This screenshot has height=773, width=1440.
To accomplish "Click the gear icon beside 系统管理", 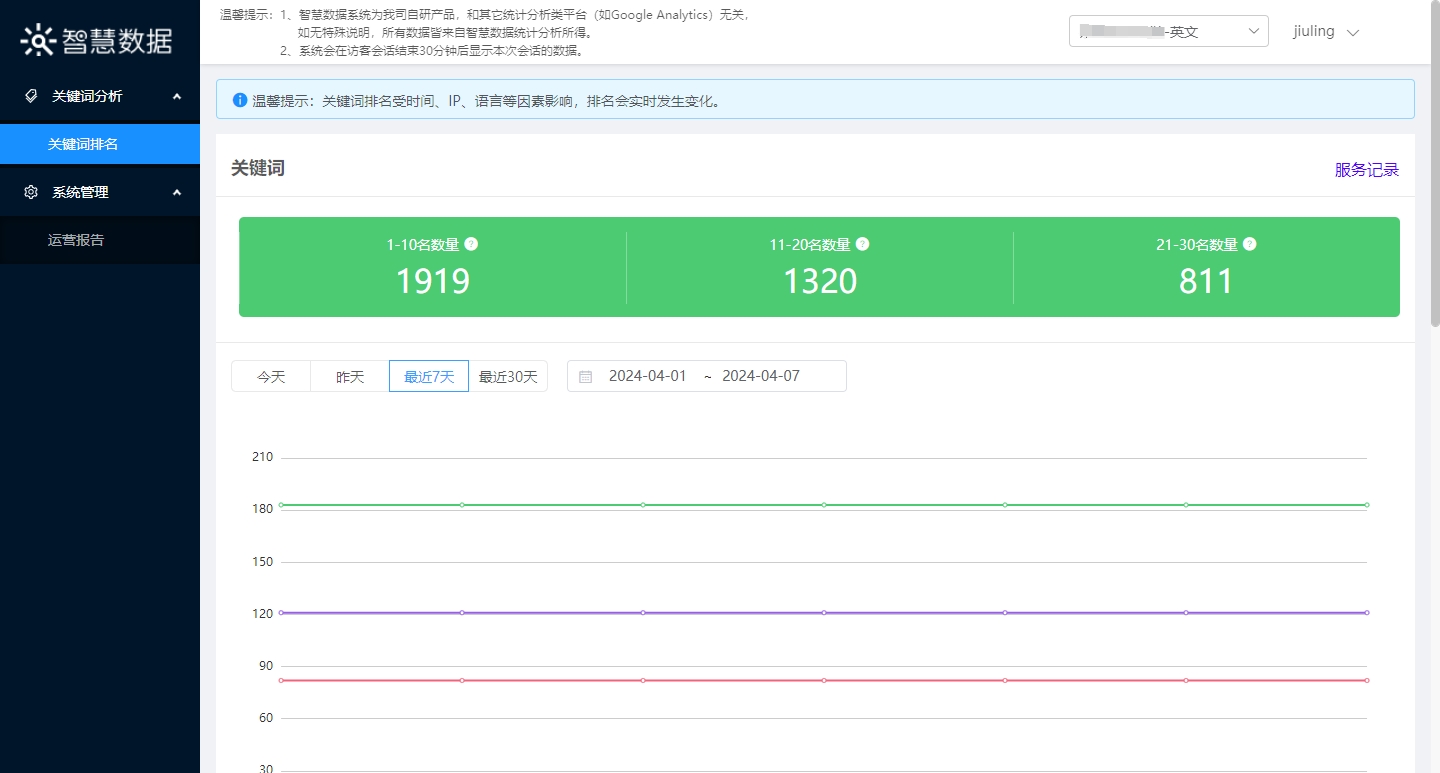I will coord(30,191).
